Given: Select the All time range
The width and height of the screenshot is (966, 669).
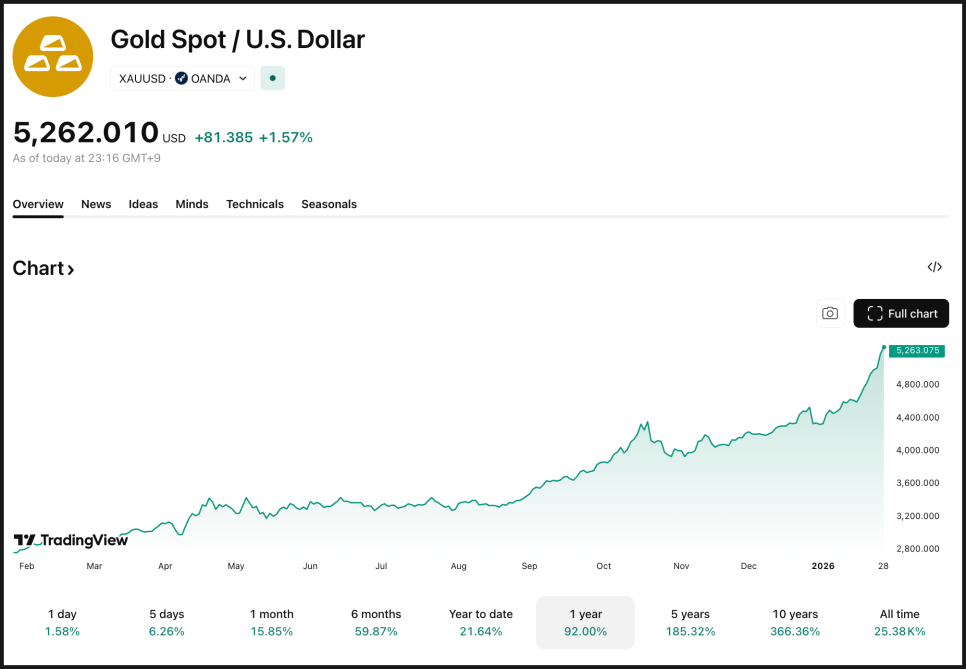Looking at the screenshot, I should [900, 622].
